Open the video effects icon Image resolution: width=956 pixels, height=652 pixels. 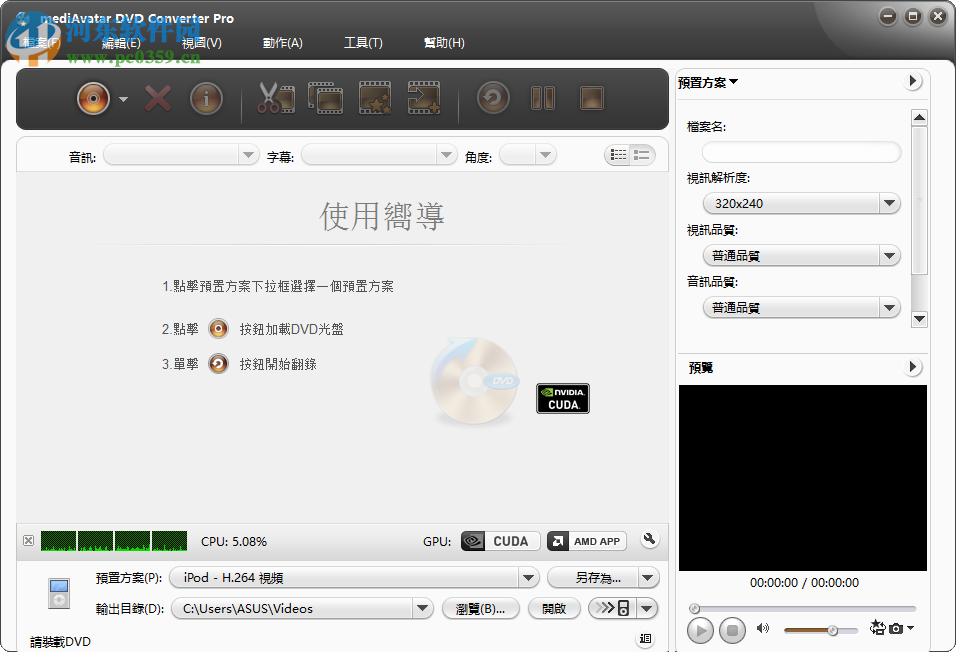(374, 98)
